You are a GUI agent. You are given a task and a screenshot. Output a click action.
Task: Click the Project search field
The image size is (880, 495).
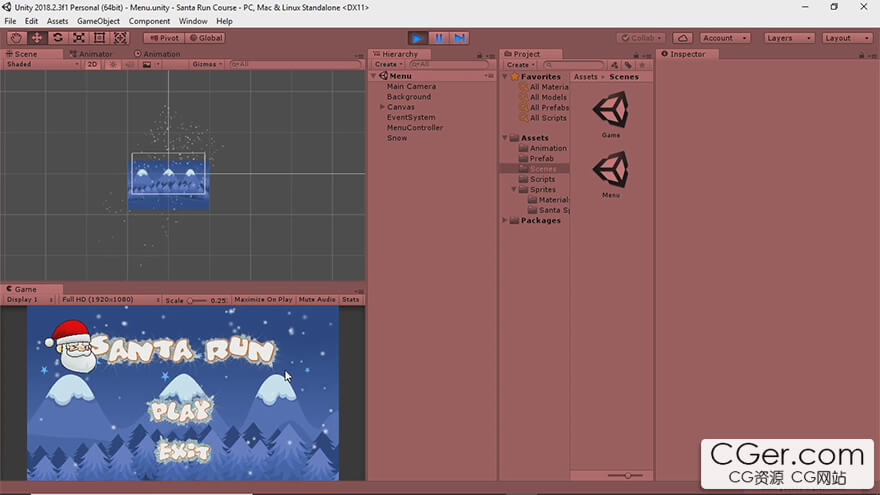(x=574, y=65)
